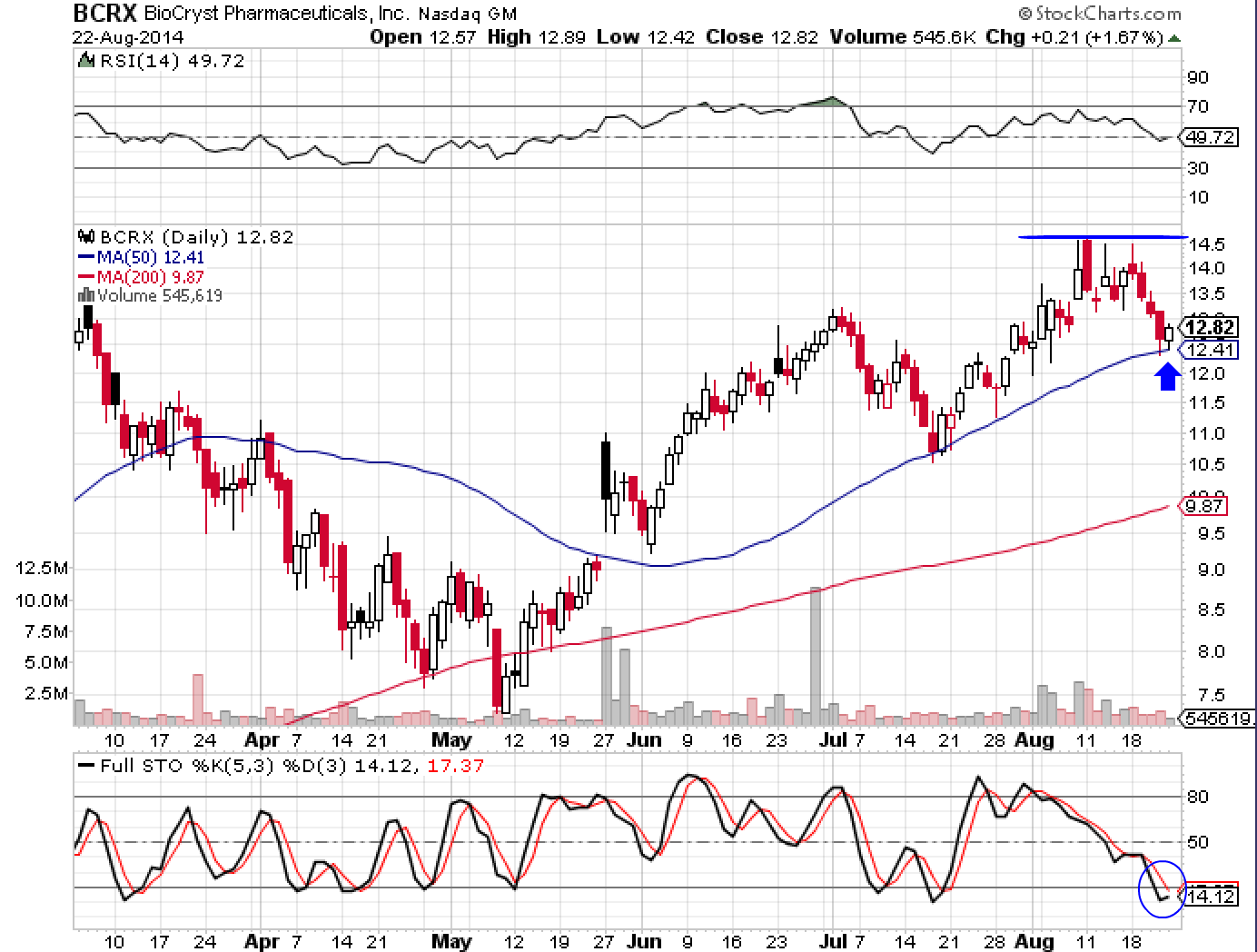
Task: Click Jun on the price panel date axis
Action: (643, 740)
